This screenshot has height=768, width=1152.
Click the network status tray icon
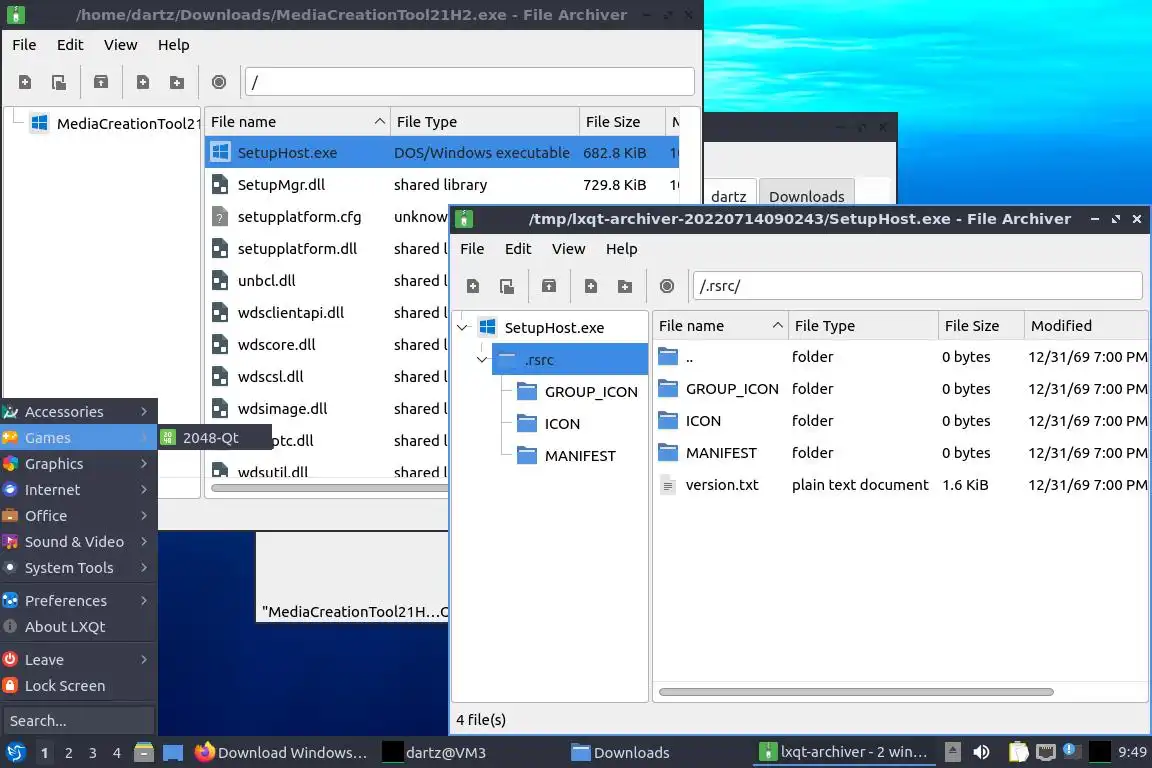coord(1045,752)
